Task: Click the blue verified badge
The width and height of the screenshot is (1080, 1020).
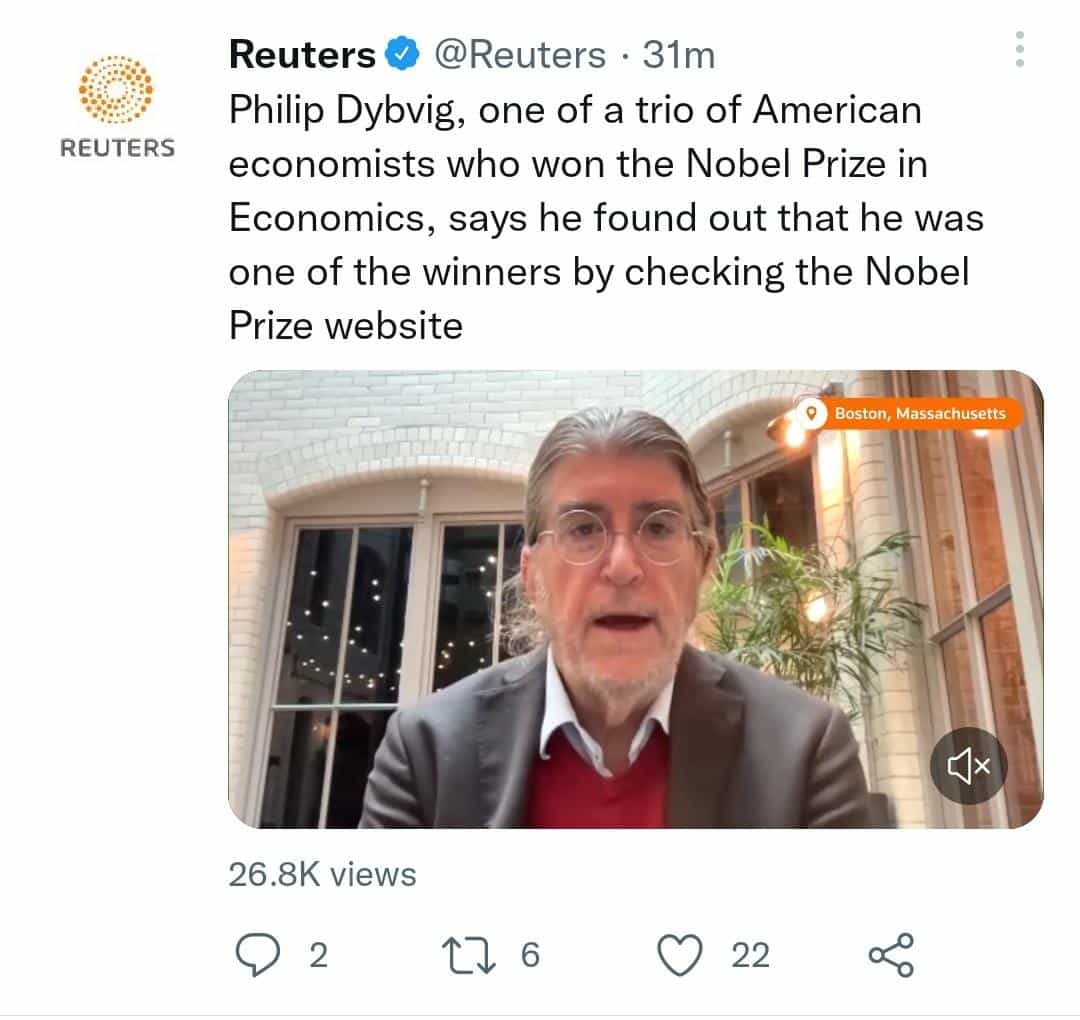Action: pyautogui.click(x=403, y=55)
